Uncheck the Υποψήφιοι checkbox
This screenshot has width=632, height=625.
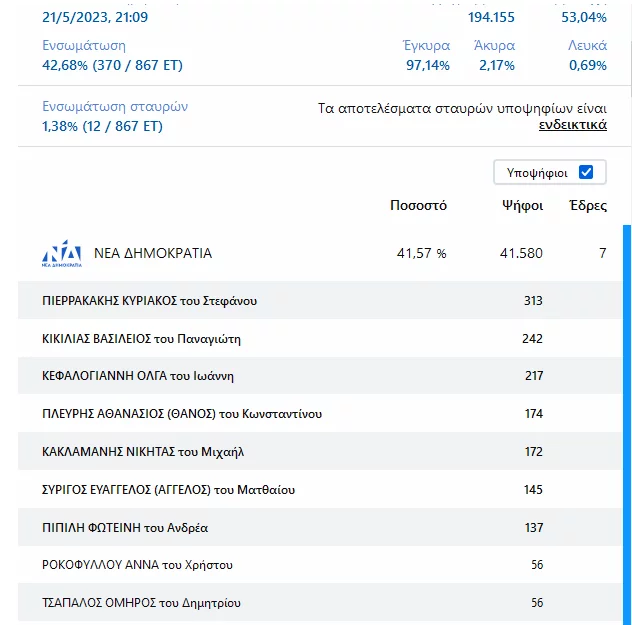[x=586, y=172]
